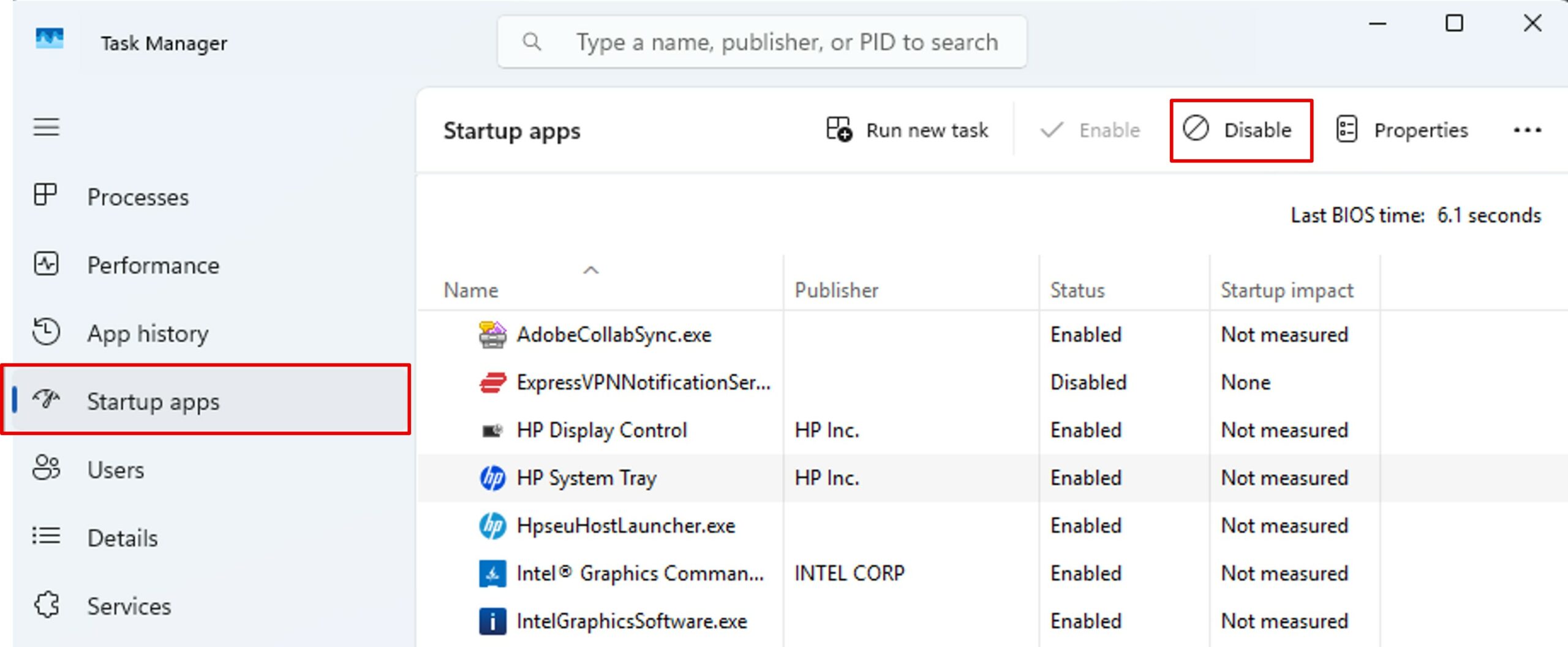
Task: Select the AdobeCollabSync.exe row
Action: 992,335
